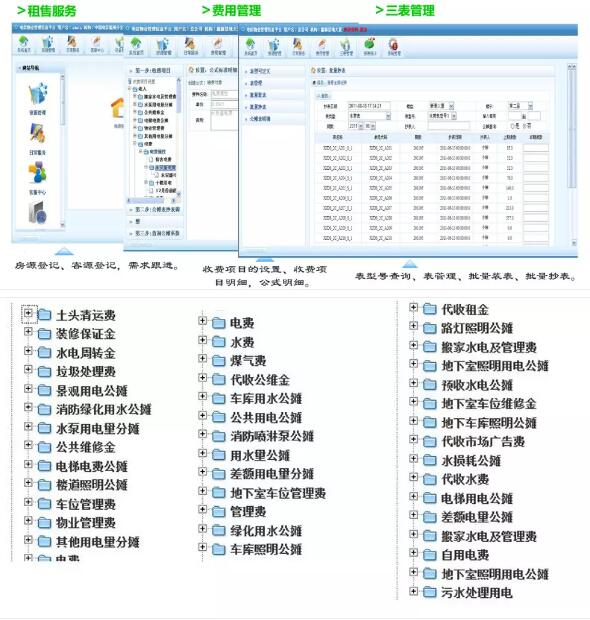Image resolution: width=590 pixels, height=620 pixels.
Task: Click folder icon beside 物业管理费
Action: click(x=44, y=523)
